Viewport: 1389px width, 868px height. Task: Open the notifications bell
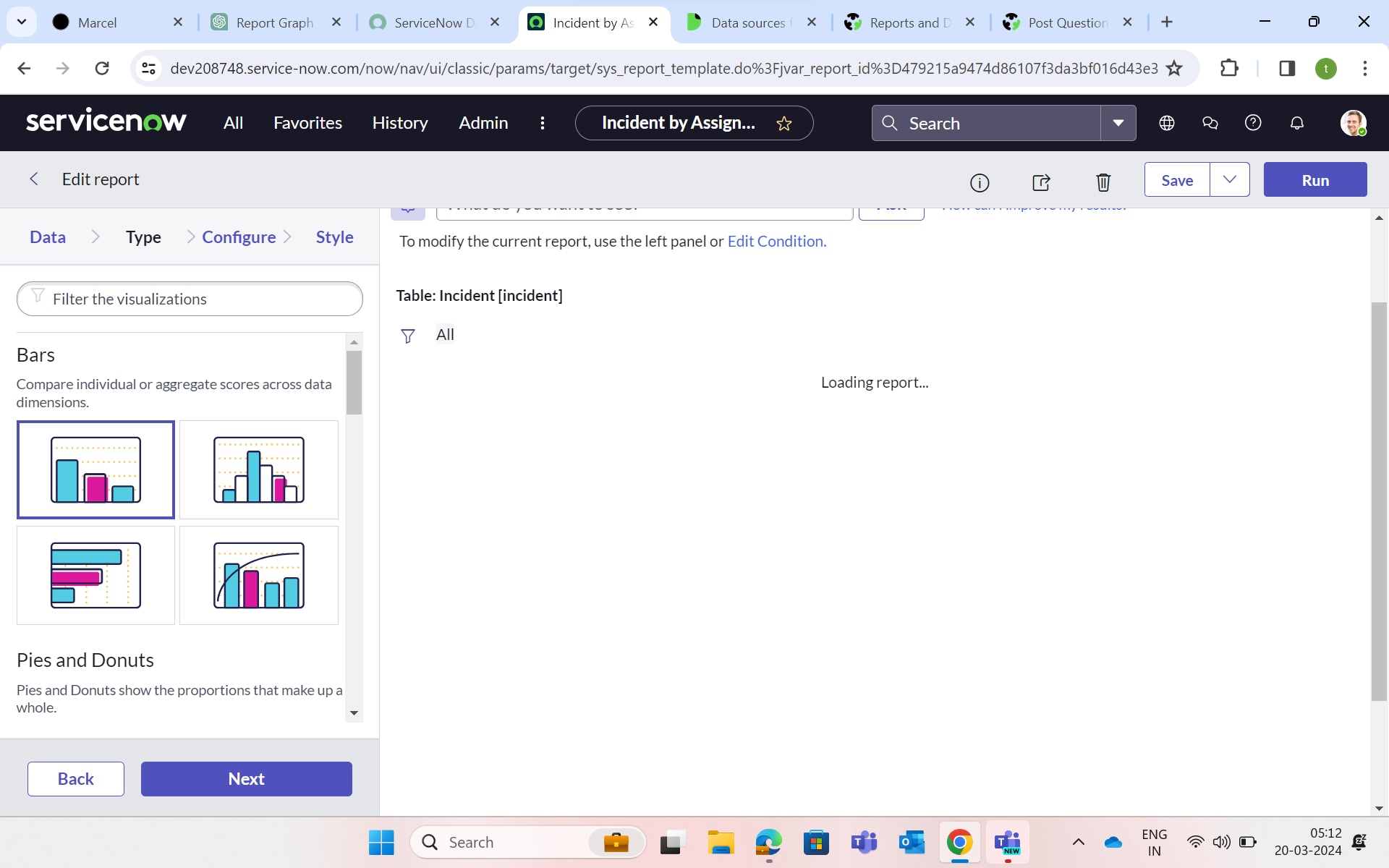pos(1296,123)
